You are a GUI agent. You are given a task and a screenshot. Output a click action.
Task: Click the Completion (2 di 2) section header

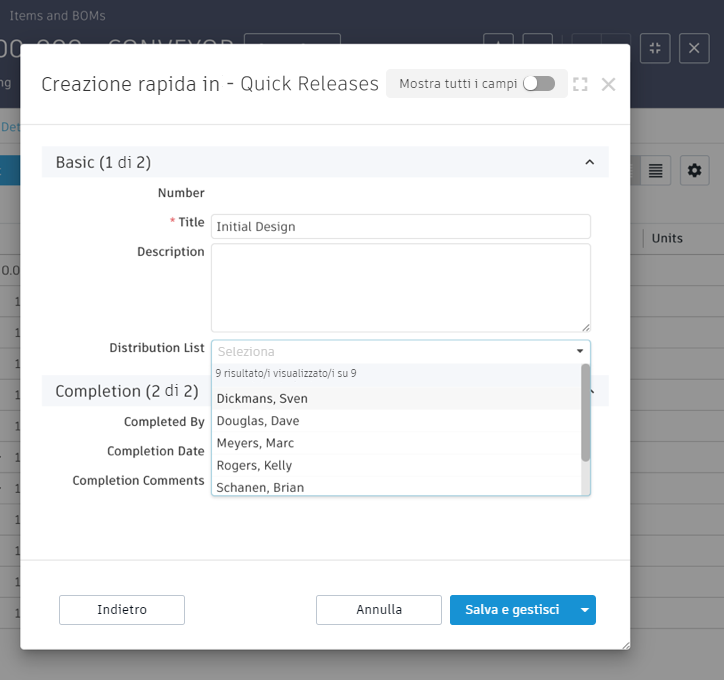coord(127,391)
